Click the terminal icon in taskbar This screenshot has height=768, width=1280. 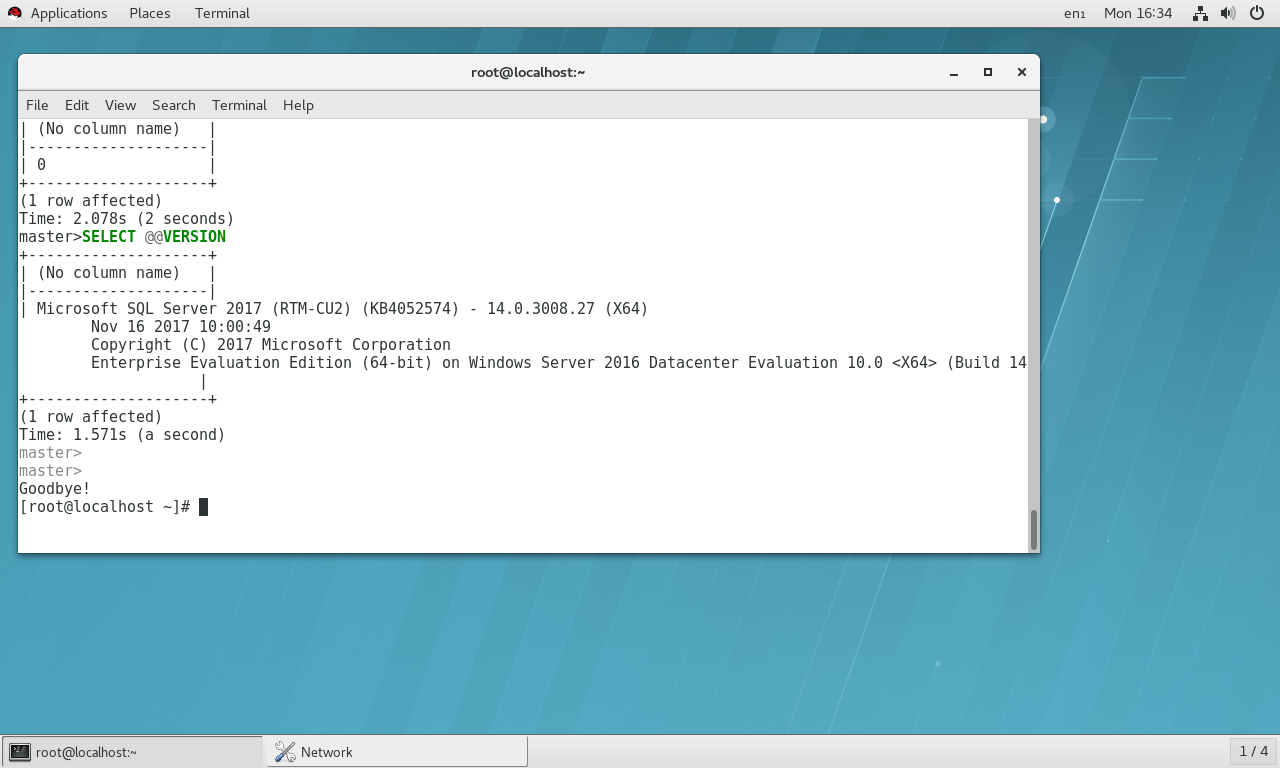(19, 752)
